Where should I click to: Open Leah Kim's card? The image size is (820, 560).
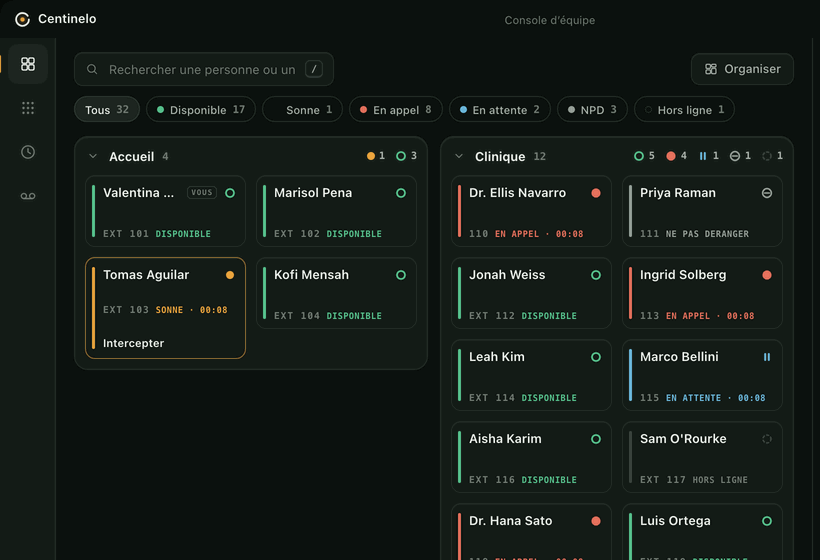pyautogui.click(x=531, y=375)
